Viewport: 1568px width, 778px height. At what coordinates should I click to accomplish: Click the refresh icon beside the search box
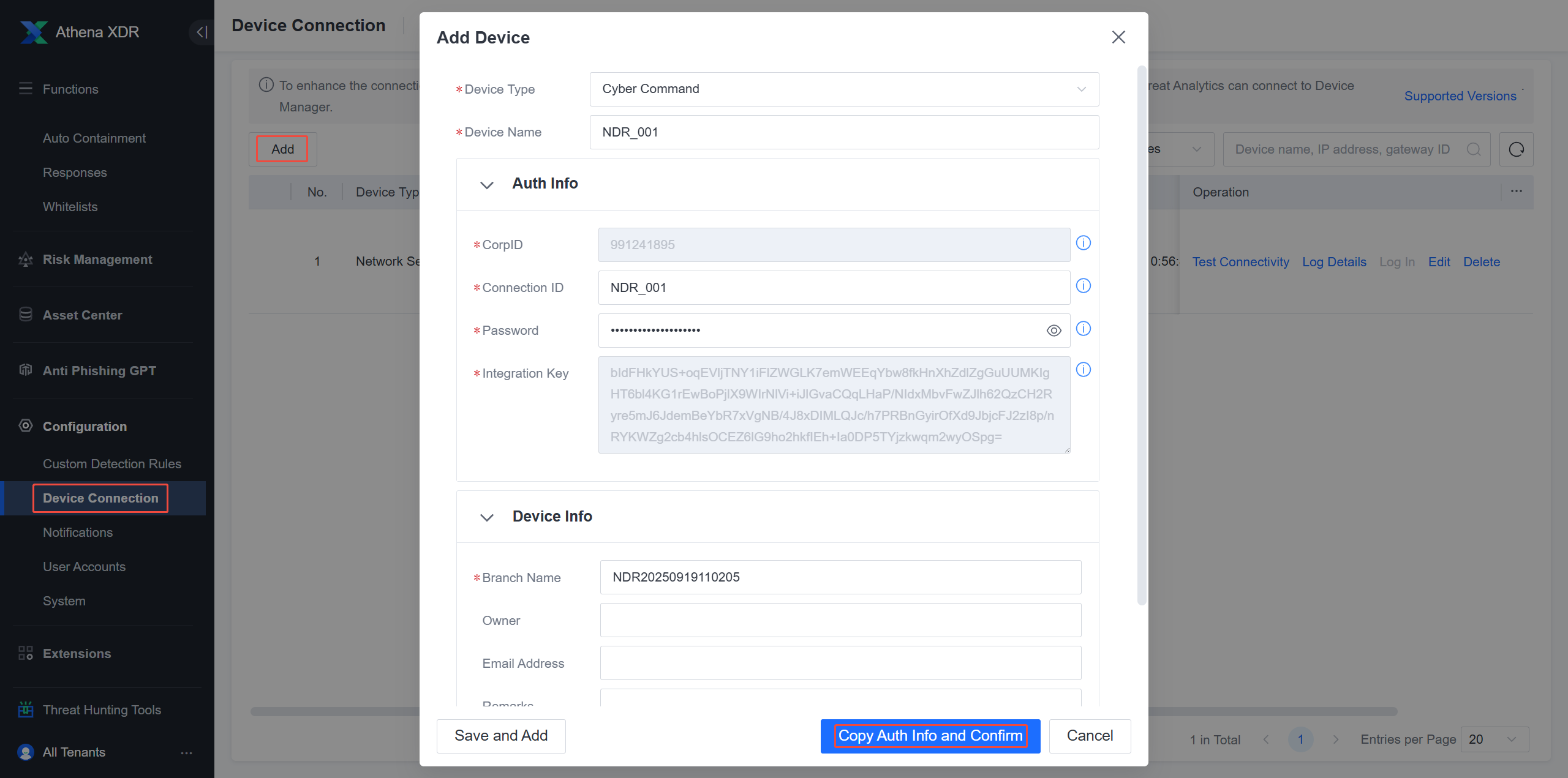1516,149
